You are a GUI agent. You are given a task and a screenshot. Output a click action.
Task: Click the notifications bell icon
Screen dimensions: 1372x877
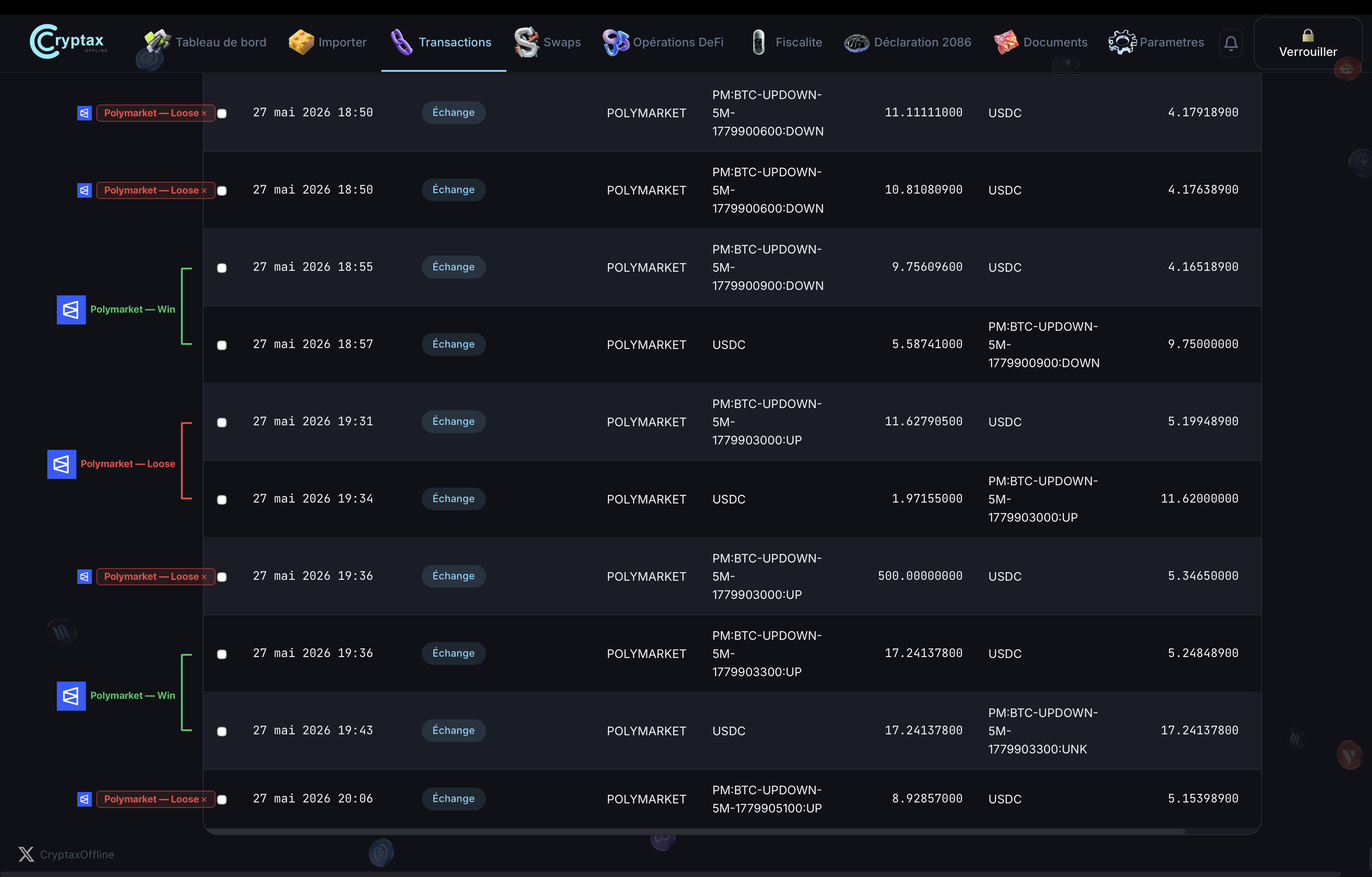pos(1231,43)
